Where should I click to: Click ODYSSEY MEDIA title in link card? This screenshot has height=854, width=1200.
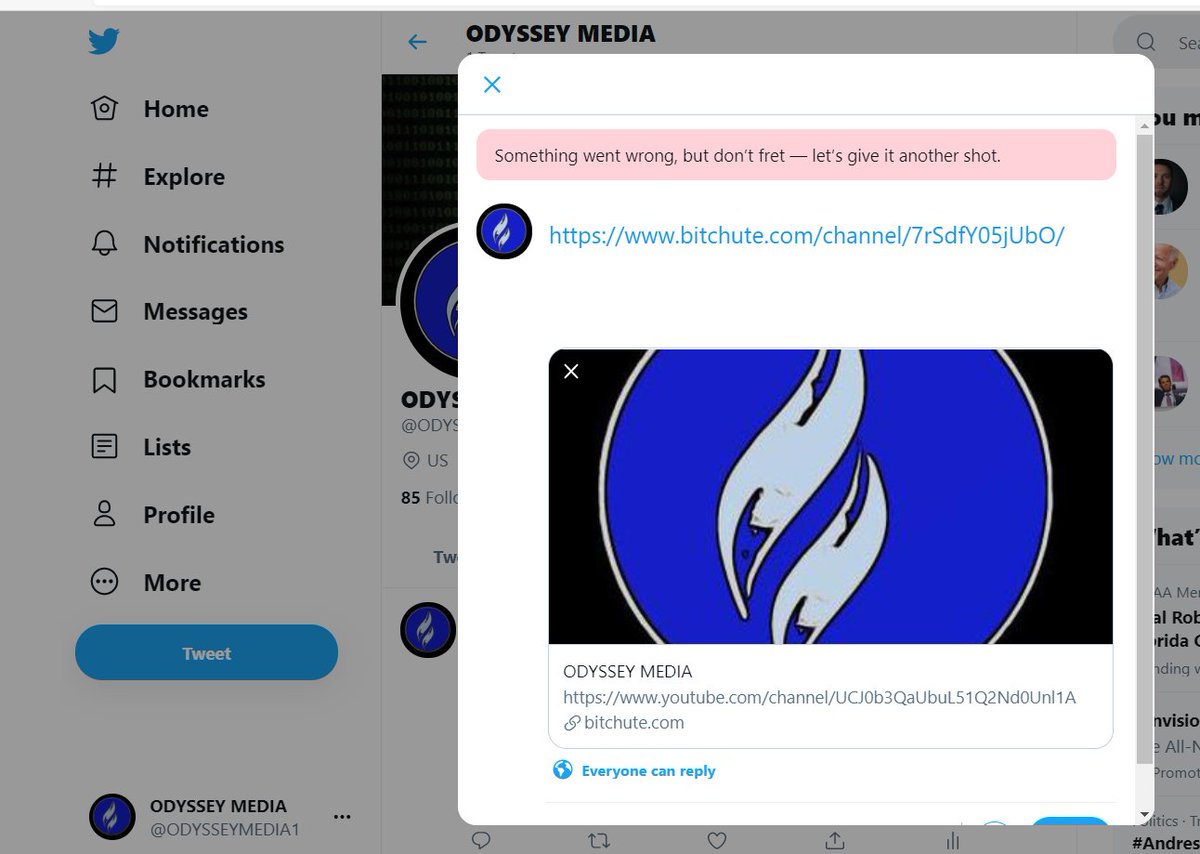coord(628,671)
